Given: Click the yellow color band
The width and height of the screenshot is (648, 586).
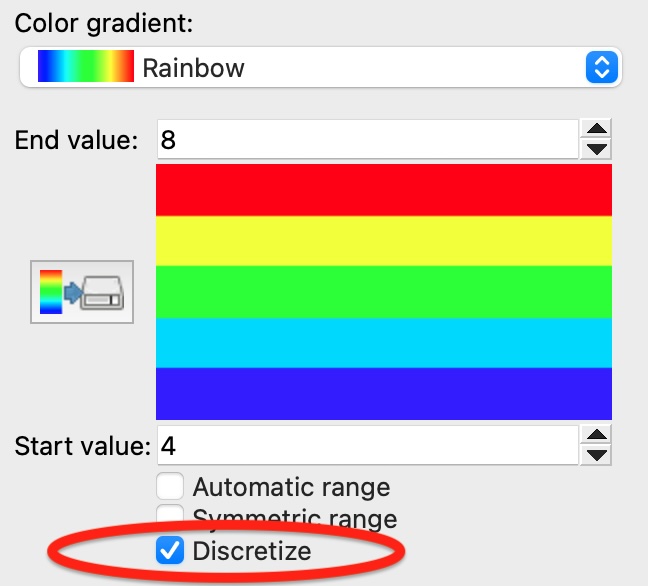Looking at the screenshot, I should coord(383,240).
